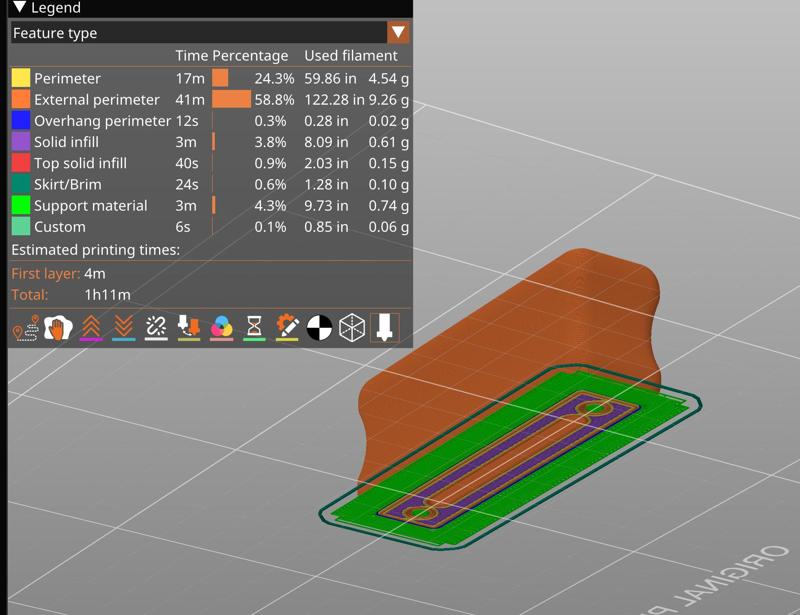Select the External perimeter row
The height and width of the screenshot is (615, 800).
pyautogui.click(x=96, y=100)
